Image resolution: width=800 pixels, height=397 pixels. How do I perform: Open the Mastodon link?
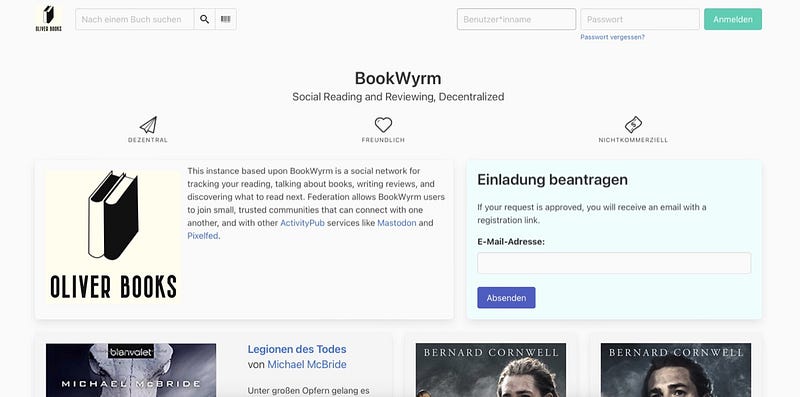point(397,223)
